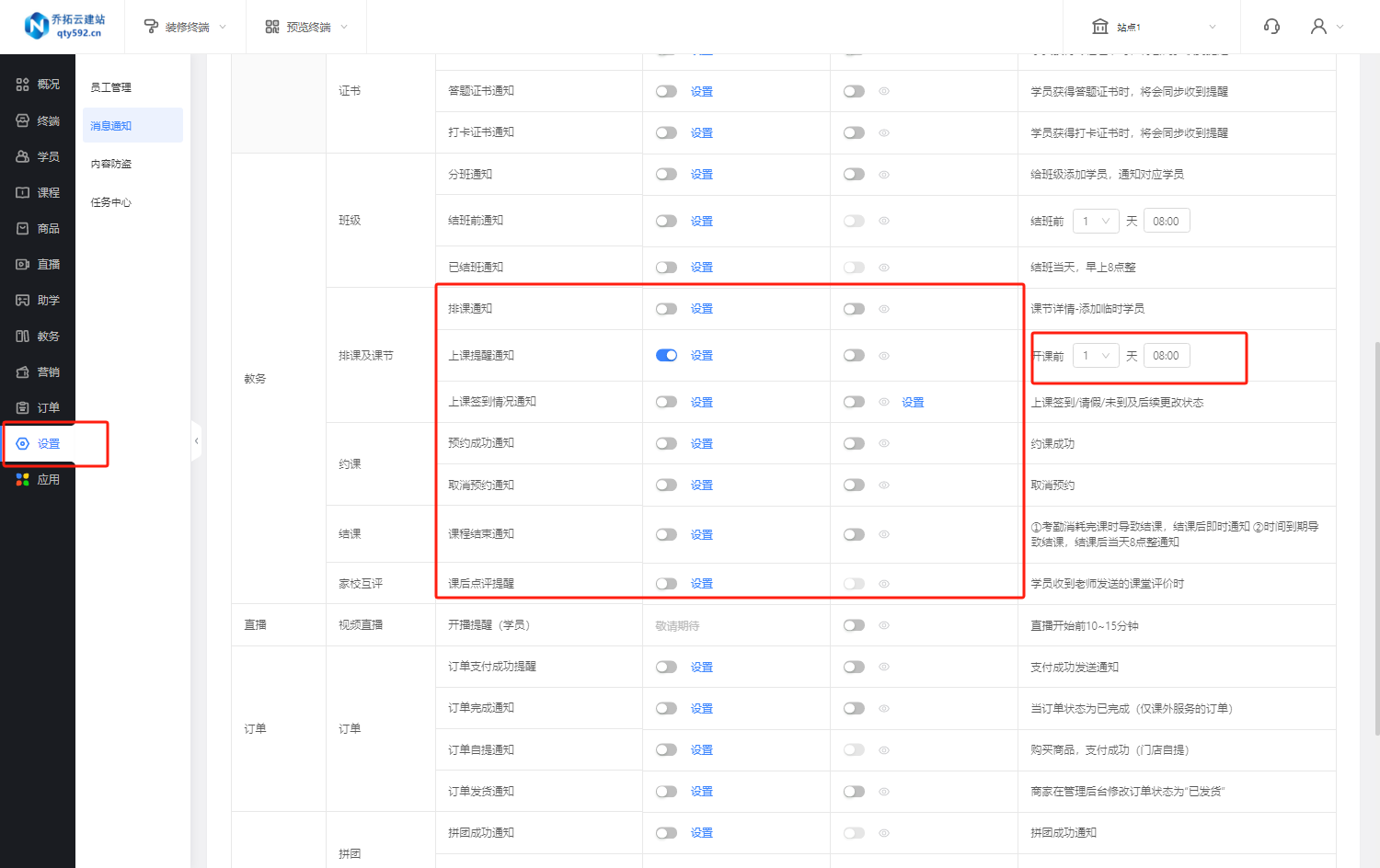Enable the 答题证书通知 first switch
The height and width of the screenshot is (868, 1380).
click(x=666, y=91)
